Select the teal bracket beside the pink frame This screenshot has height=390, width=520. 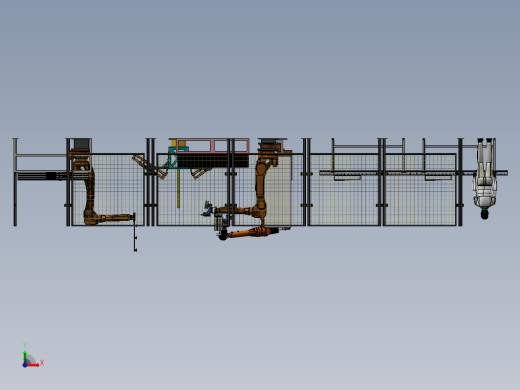click(173, 158)
